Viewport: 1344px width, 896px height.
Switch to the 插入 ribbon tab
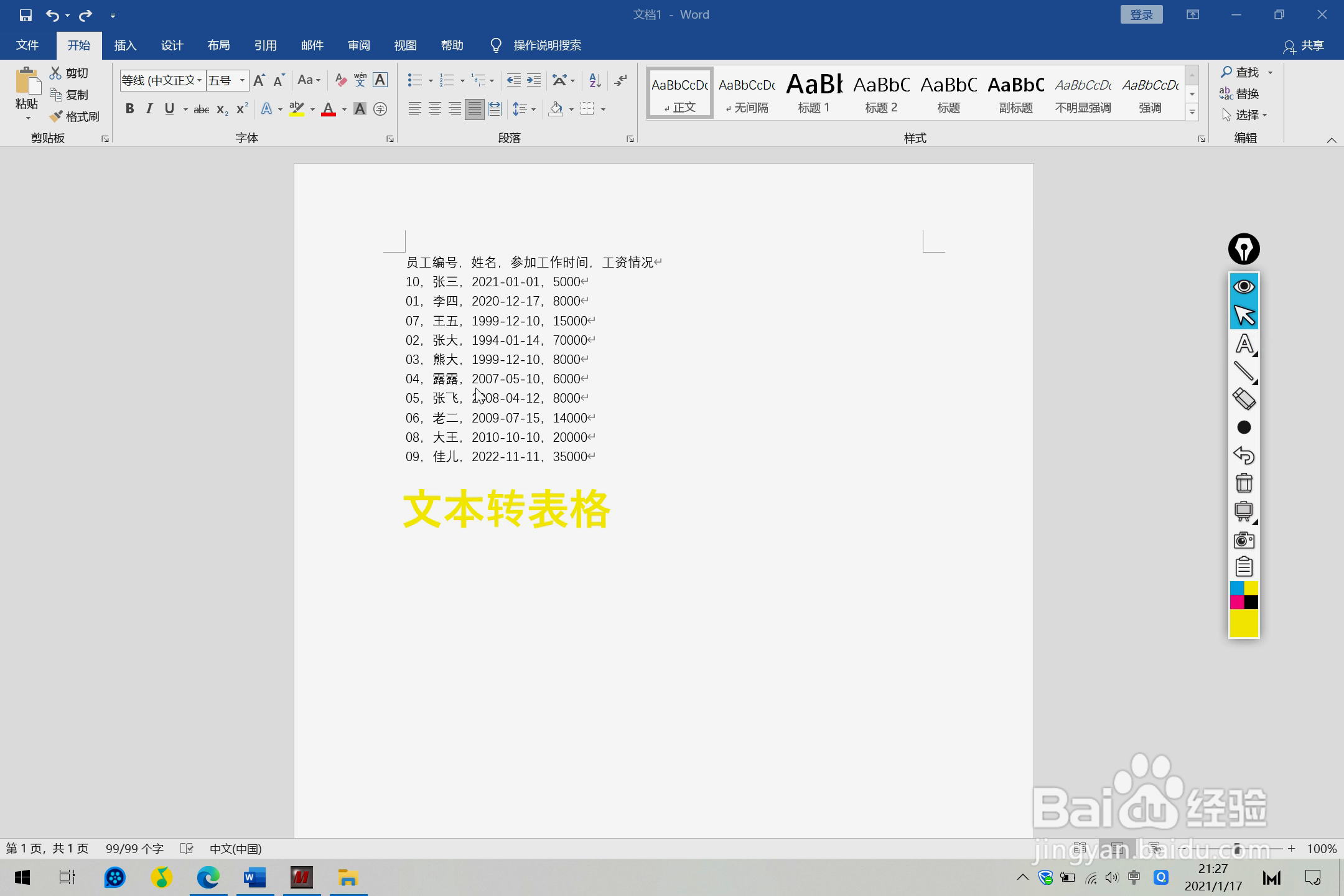125,45
